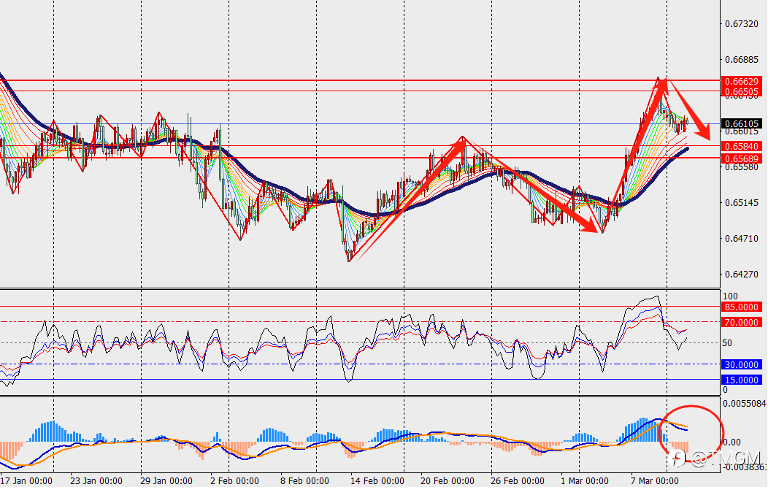Select the red 85.0000 level label
Image resolution: width=770 pixels, height=490 pixels.
[742, 307]
